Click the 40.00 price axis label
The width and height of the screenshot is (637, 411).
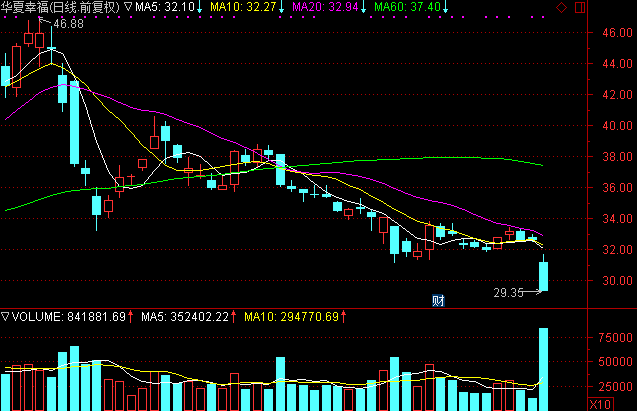[x=618, y=126]
